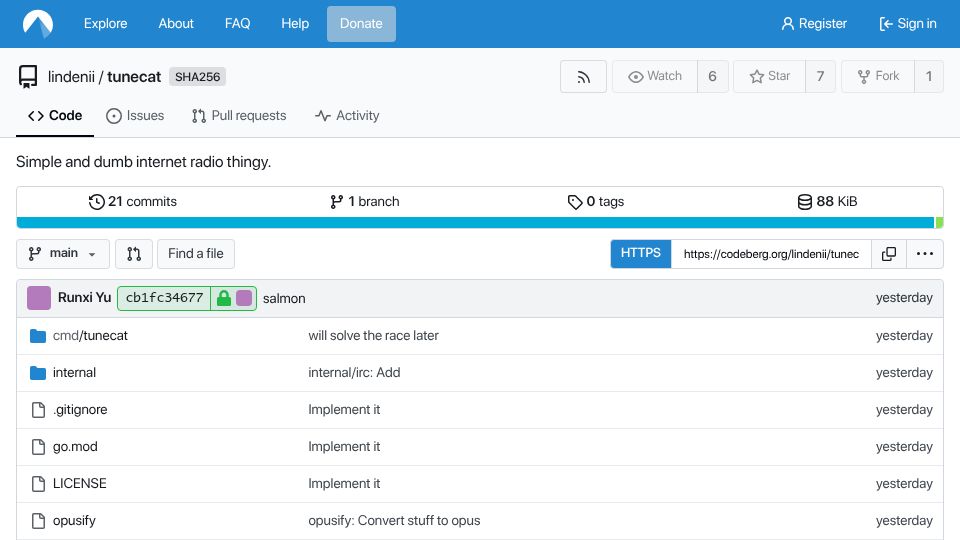
Task: Open the salmon commit message
Action: pos(284,299)
